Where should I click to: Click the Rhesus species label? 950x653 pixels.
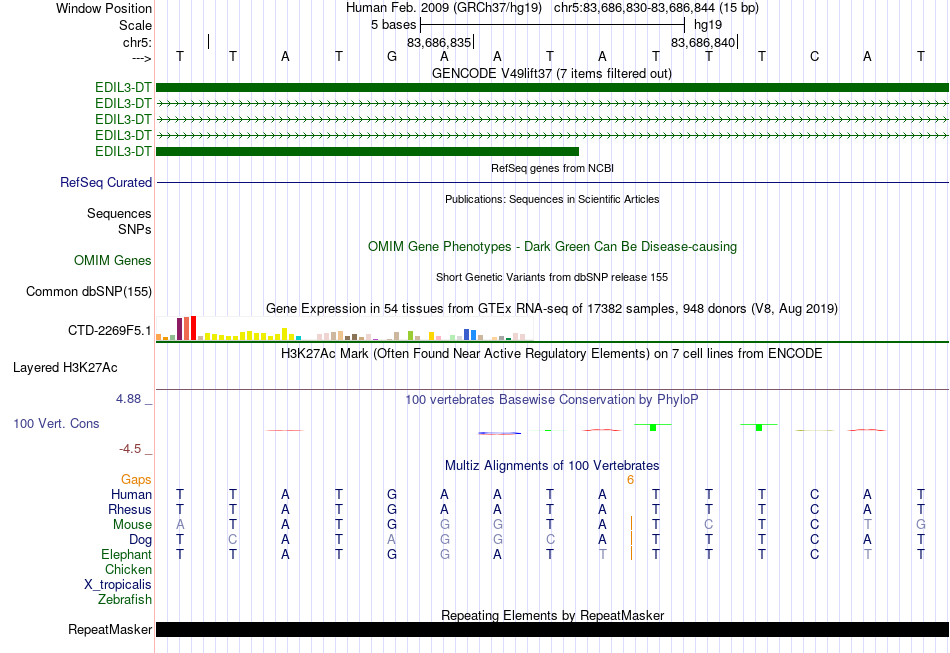point(130,509)
